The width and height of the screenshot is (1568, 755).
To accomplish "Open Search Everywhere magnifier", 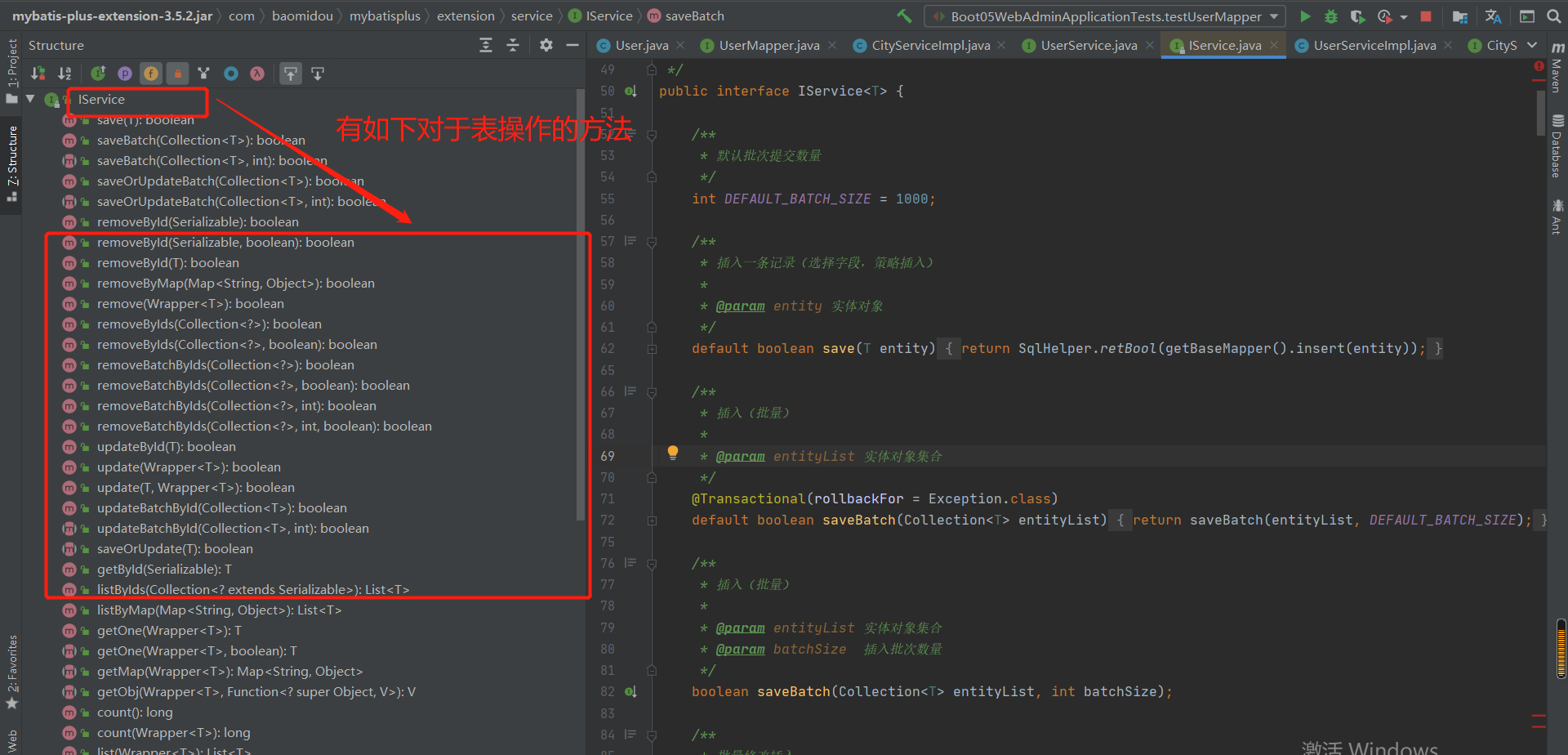I will pyautogui.click(x=1553, y=16).
